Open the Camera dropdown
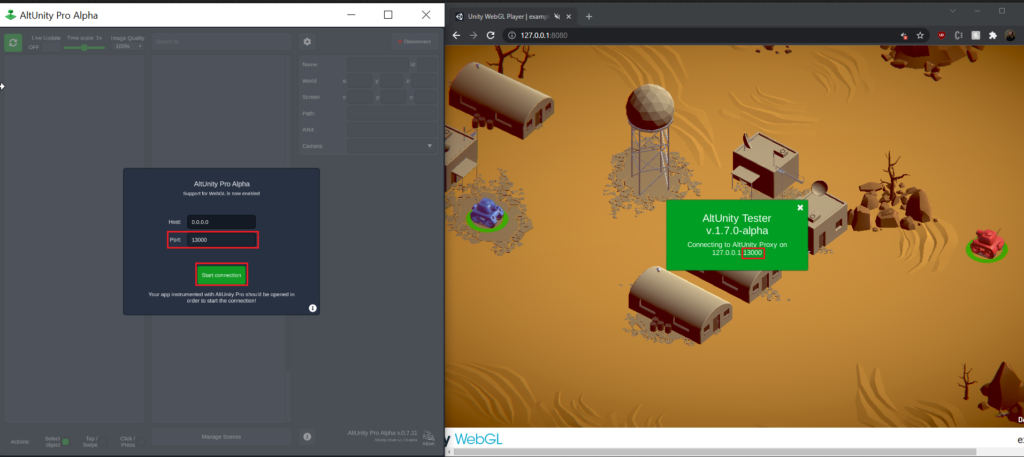The image size is (1024, 457). click(x=392, y=146)
